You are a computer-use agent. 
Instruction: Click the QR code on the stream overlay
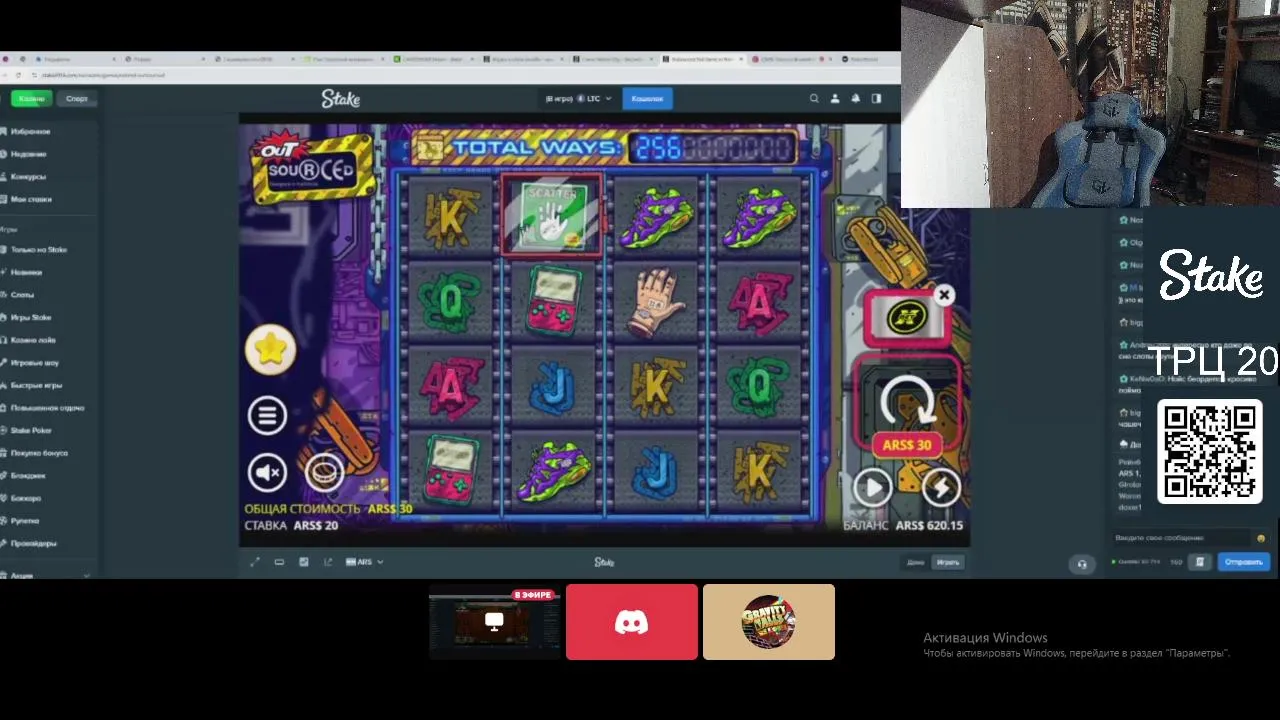(1210, 452)
